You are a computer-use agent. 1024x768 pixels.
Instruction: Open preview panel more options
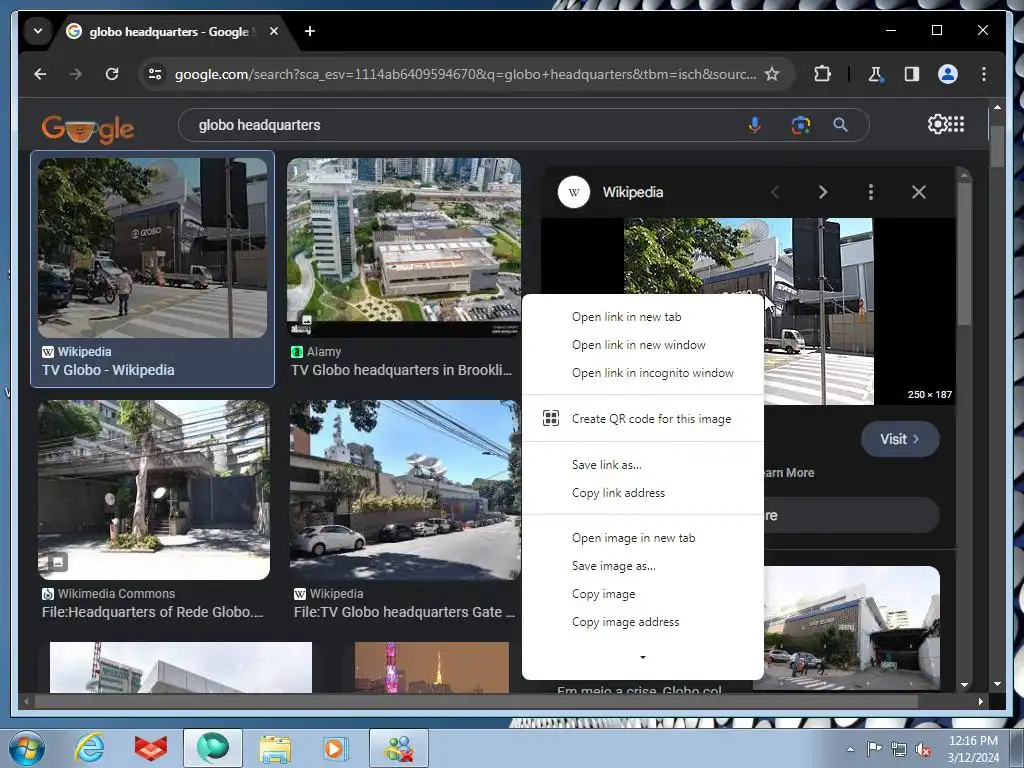[871, 192]
